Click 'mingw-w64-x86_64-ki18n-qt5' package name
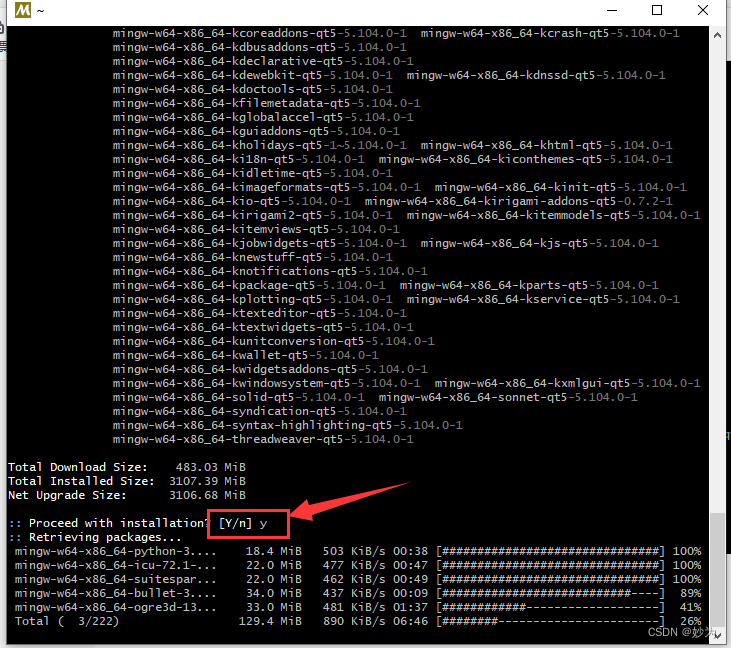Viewport: 731px width, 648px height. (x=203, y=159)
